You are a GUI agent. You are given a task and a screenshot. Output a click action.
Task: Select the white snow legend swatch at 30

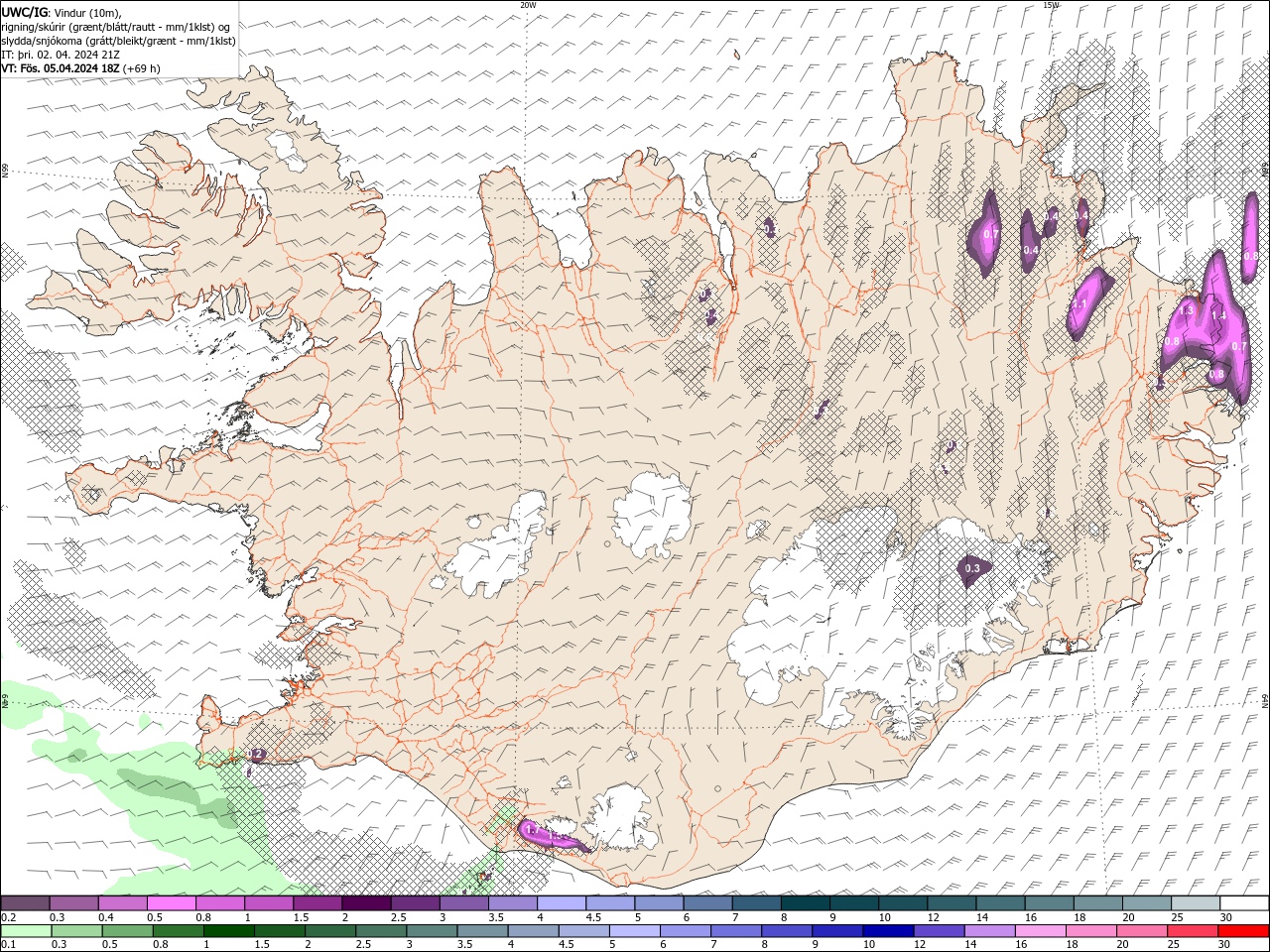coord(1244,903)
